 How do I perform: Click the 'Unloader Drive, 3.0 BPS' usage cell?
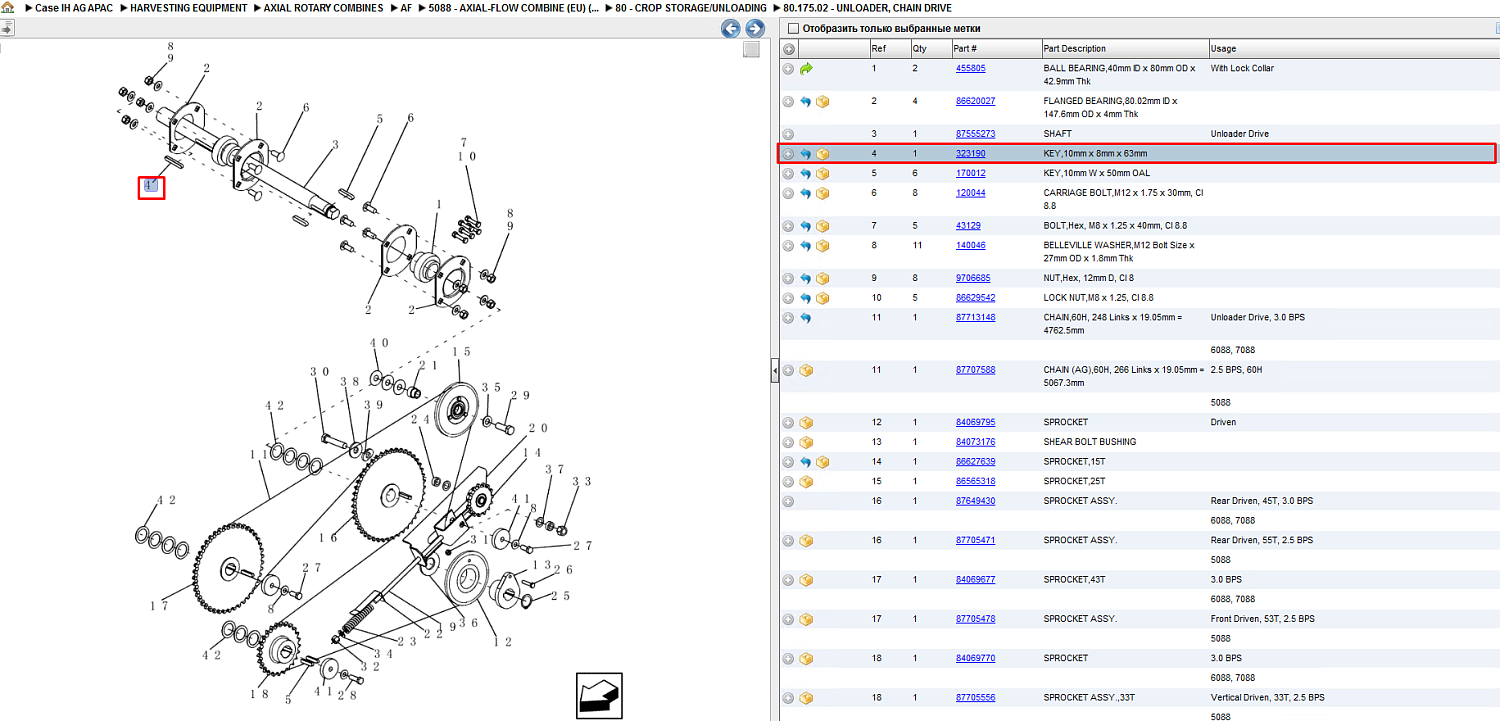pyautogui.click(x=1257, y=318)
